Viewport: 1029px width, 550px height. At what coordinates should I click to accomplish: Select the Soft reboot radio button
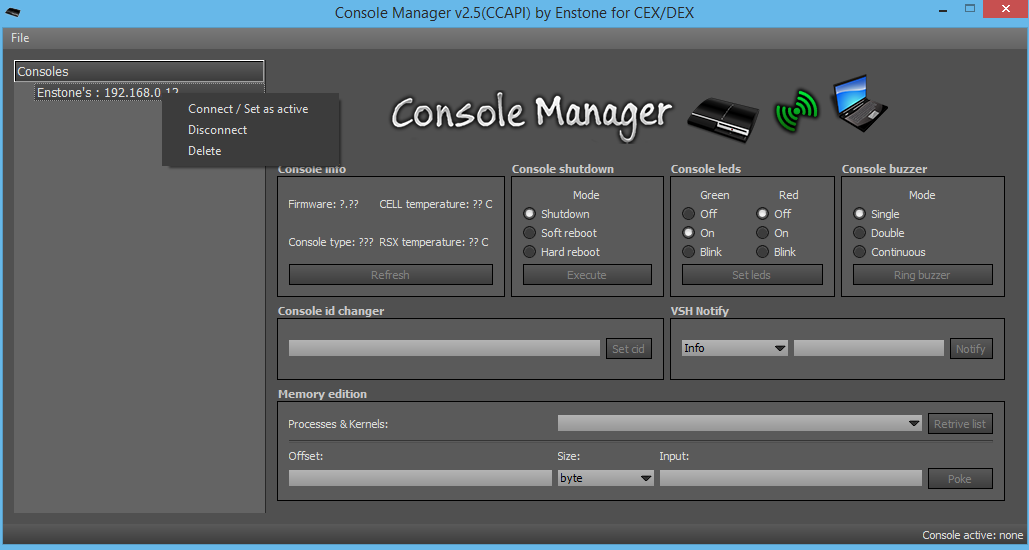pos(530,233)
